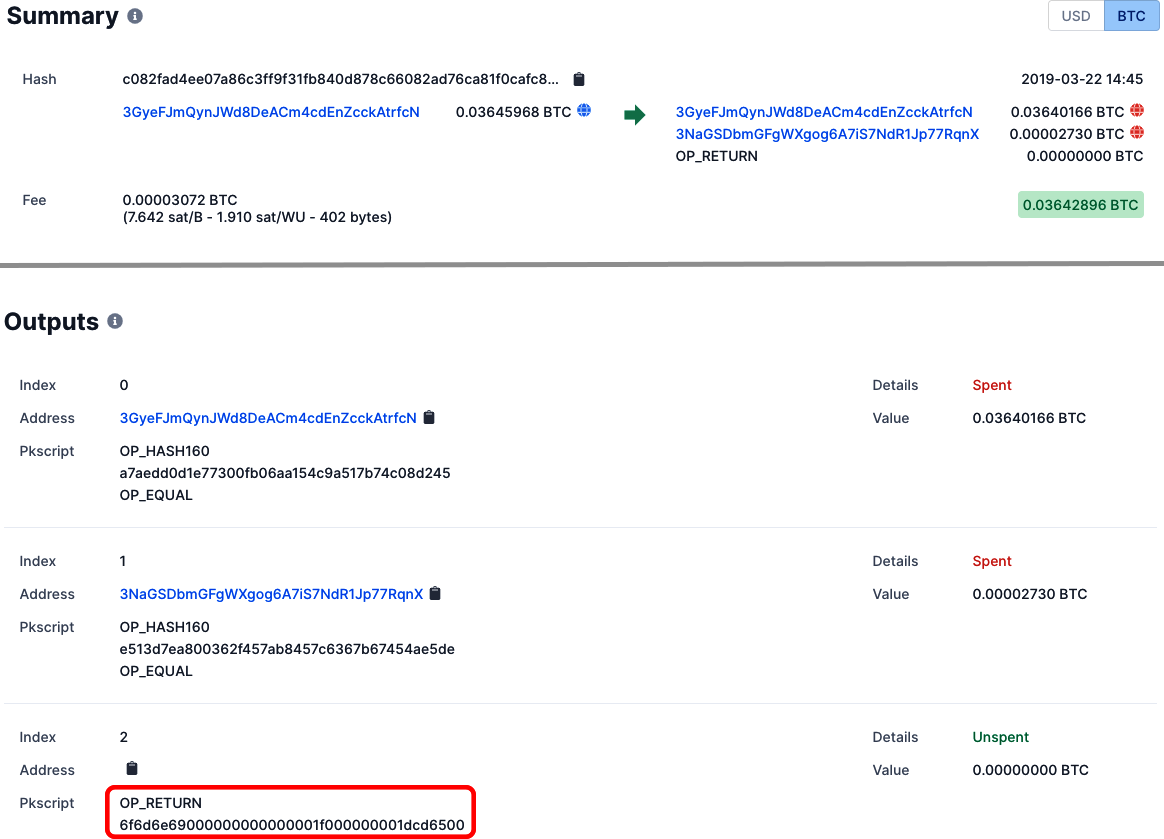Switch currency display to USD
1164x839 pixels.
click(x=1075, y=16)
